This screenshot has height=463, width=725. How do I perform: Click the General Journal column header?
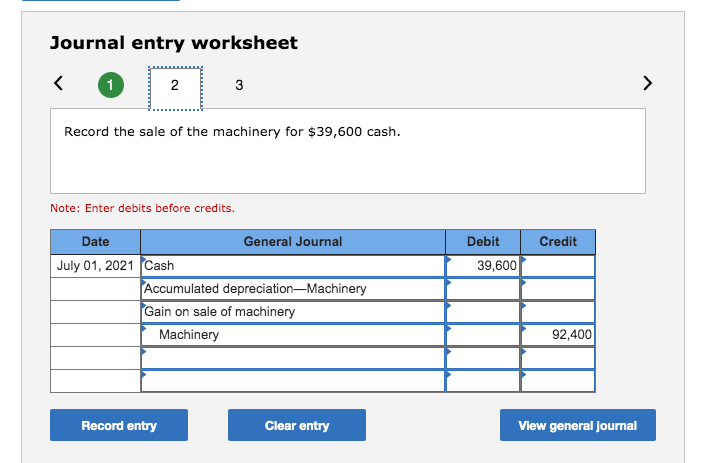point(293,241)
